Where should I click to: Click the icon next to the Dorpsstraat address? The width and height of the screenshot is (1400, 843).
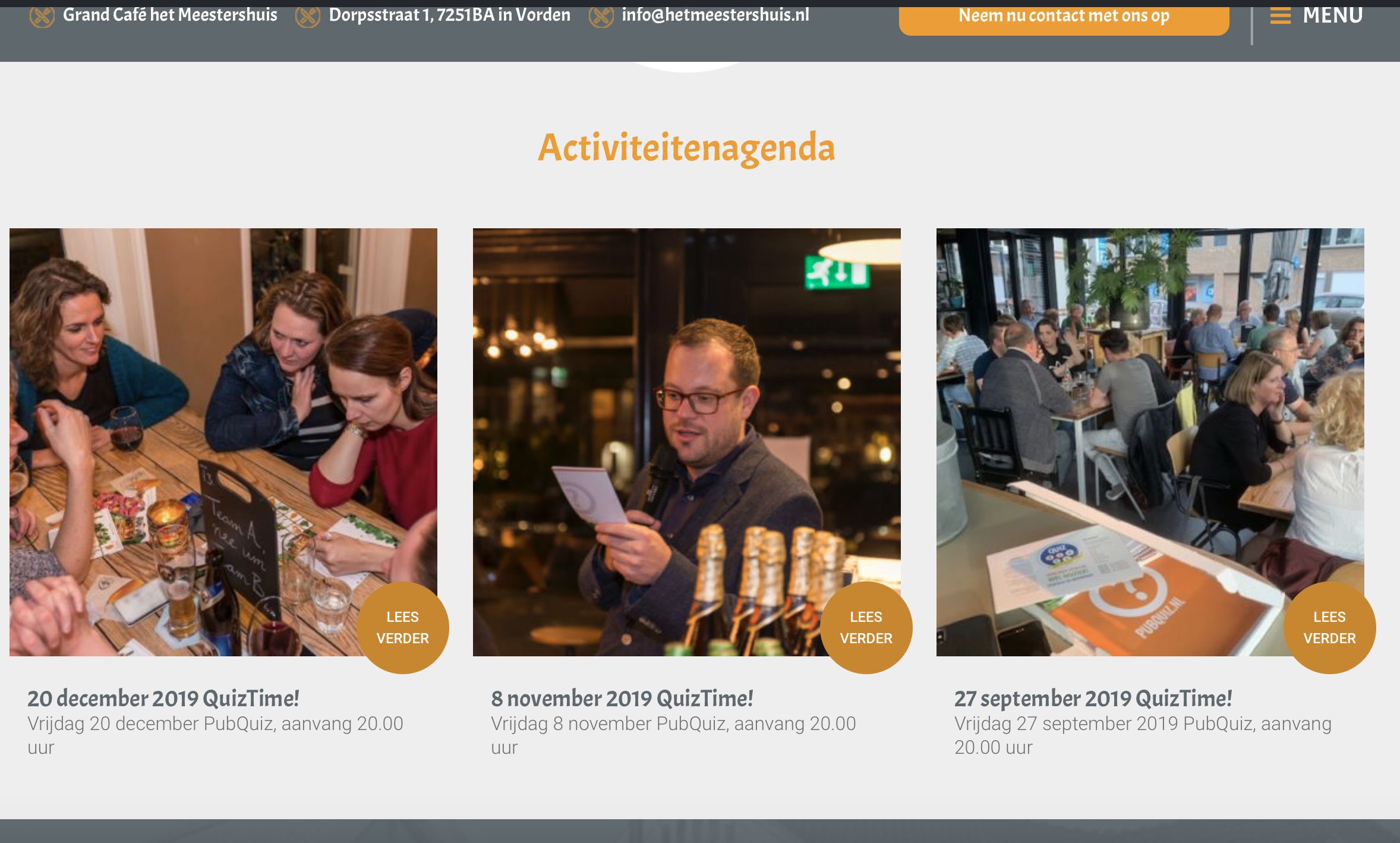308,17
